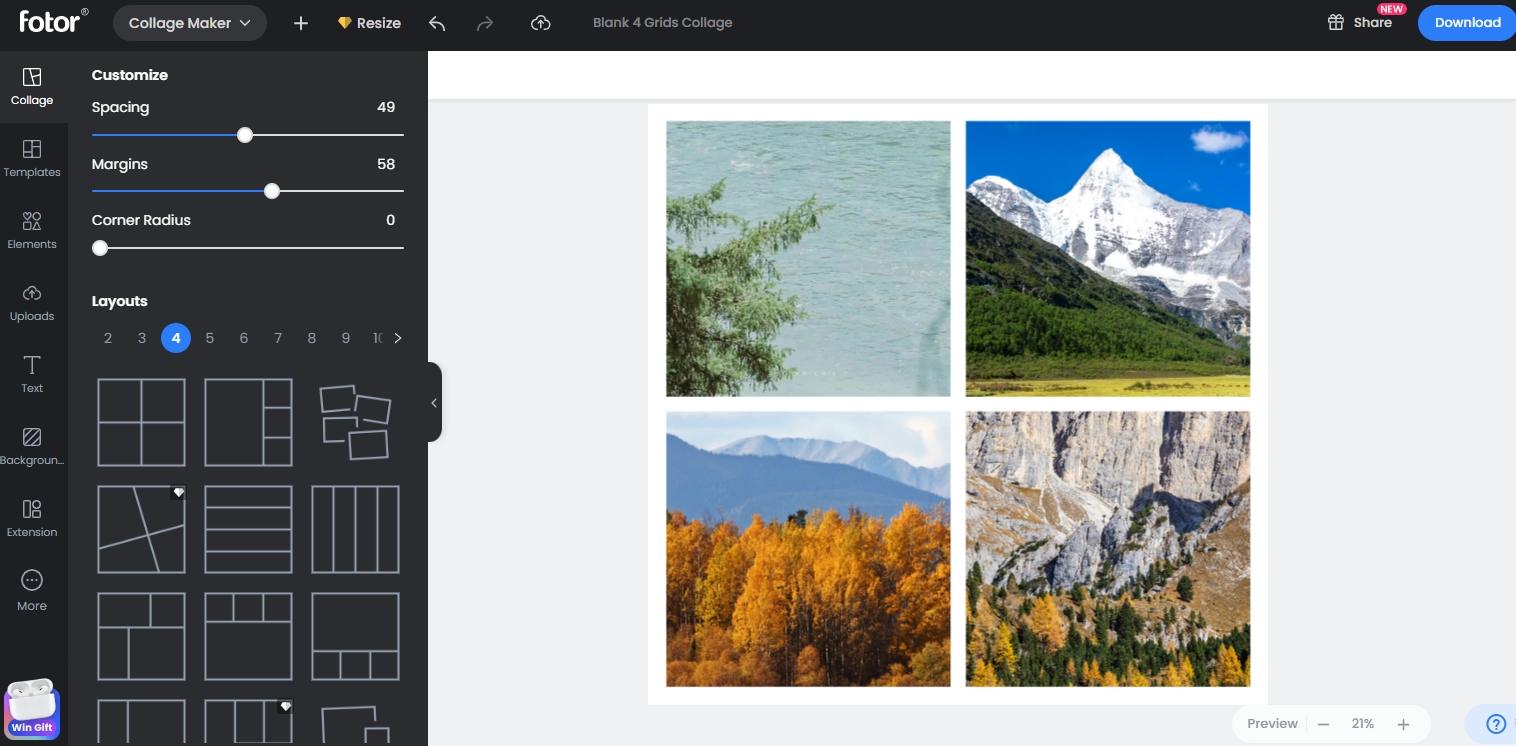This screenshot has height=746, width=1516.
Task: Collapse the Customize panel with the chevron
Action: pos(434,403)
